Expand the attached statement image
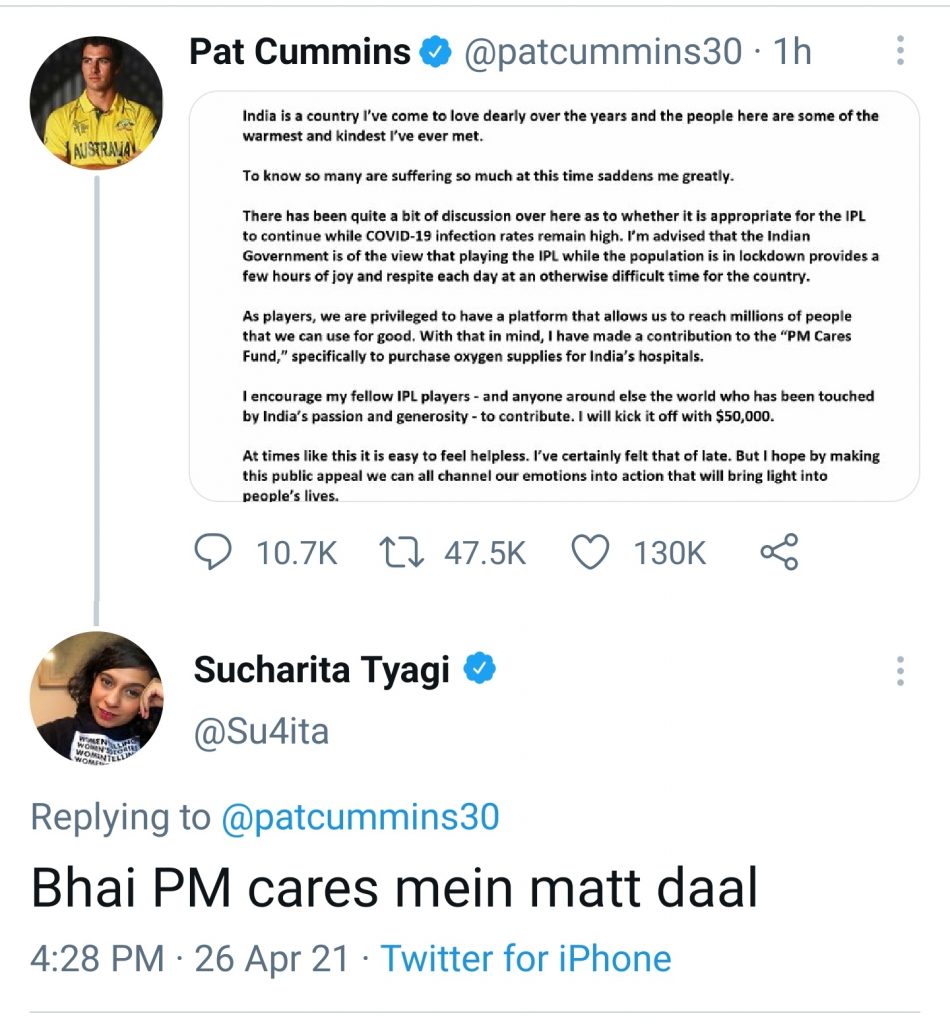Screen dimensions: 950x1024 [554, 296]
